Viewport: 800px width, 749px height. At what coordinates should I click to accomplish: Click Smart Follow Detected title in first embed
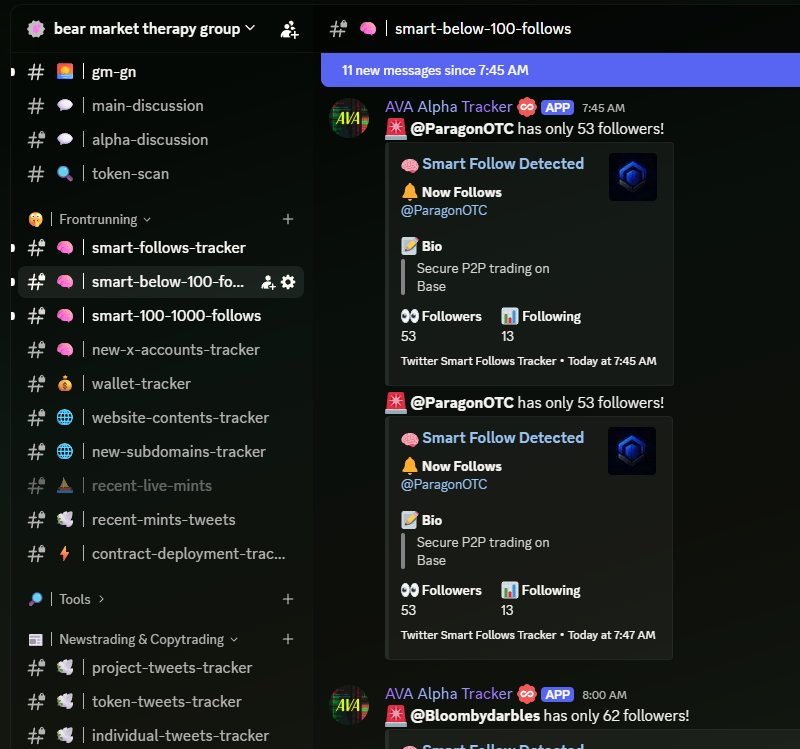pyautogui.click(x=503, y=164)
